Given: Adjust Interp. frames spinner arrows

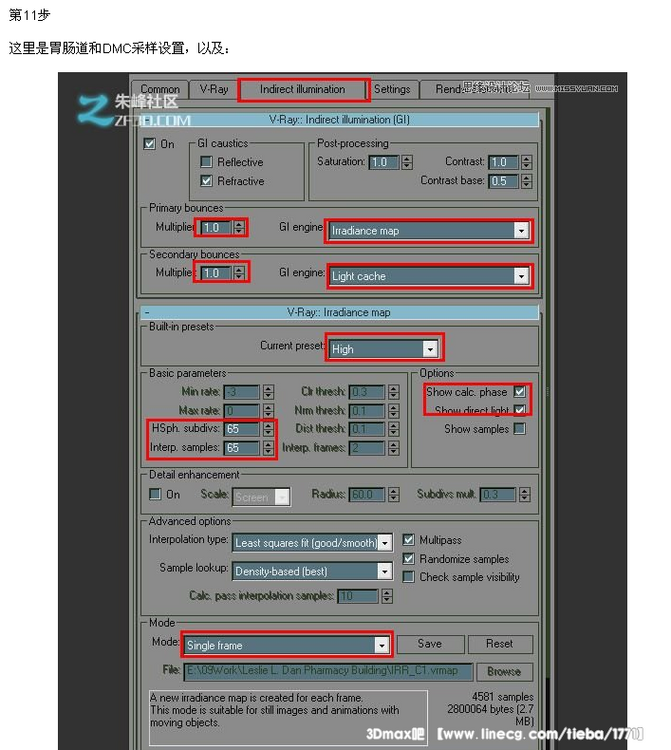Looking at the screenshot, I should tap(394, 448).
